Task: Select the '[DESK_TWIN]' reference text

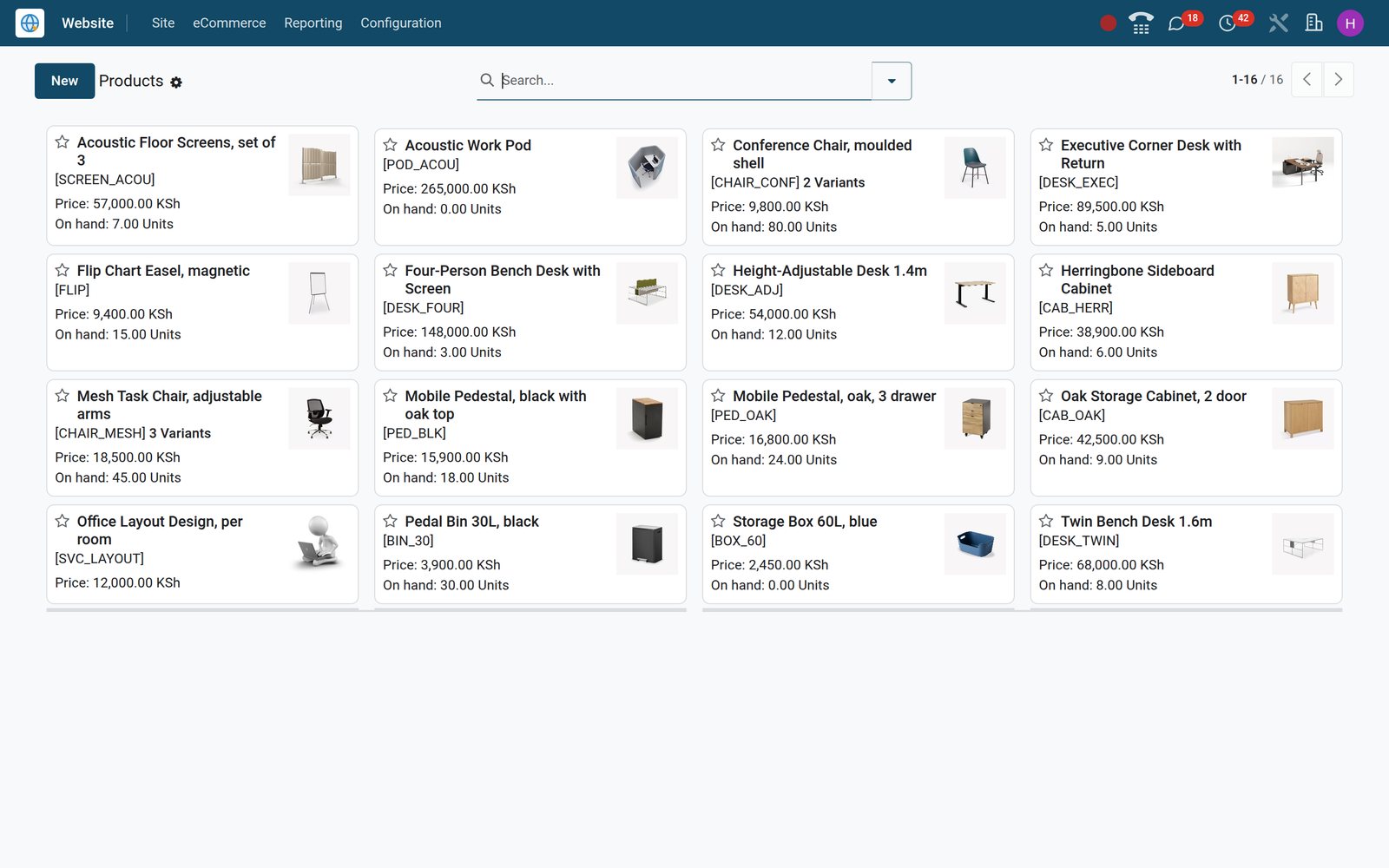Action: coord(1079,541)
